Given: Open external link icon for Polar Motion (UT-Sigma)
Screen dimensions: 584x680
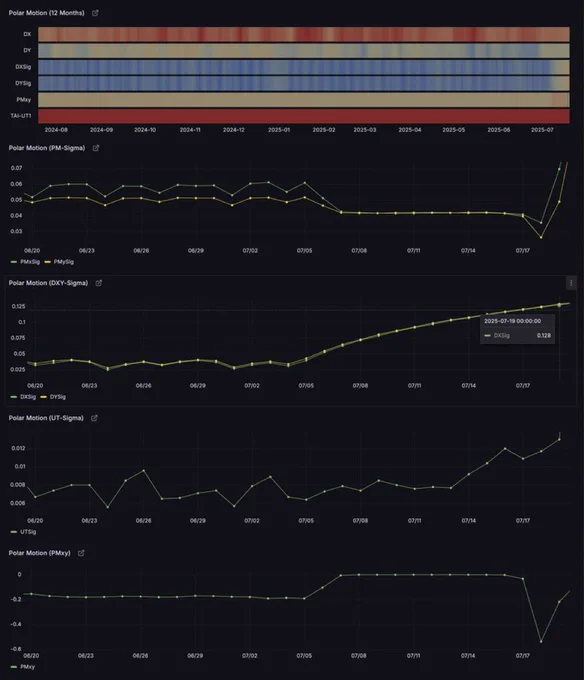Looking at the screenshot, I should (94, 418).
